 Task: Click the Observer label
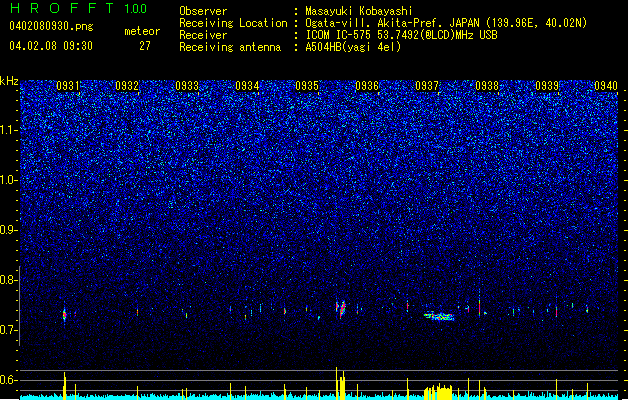203,11
